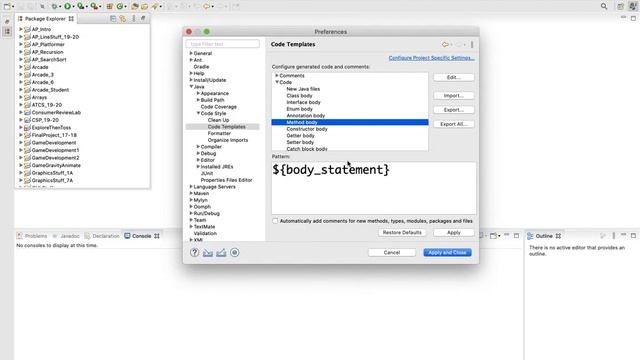Minimize the Package Explorer view
Viewport: 640px width, 360px height.
tap(143, 18)
